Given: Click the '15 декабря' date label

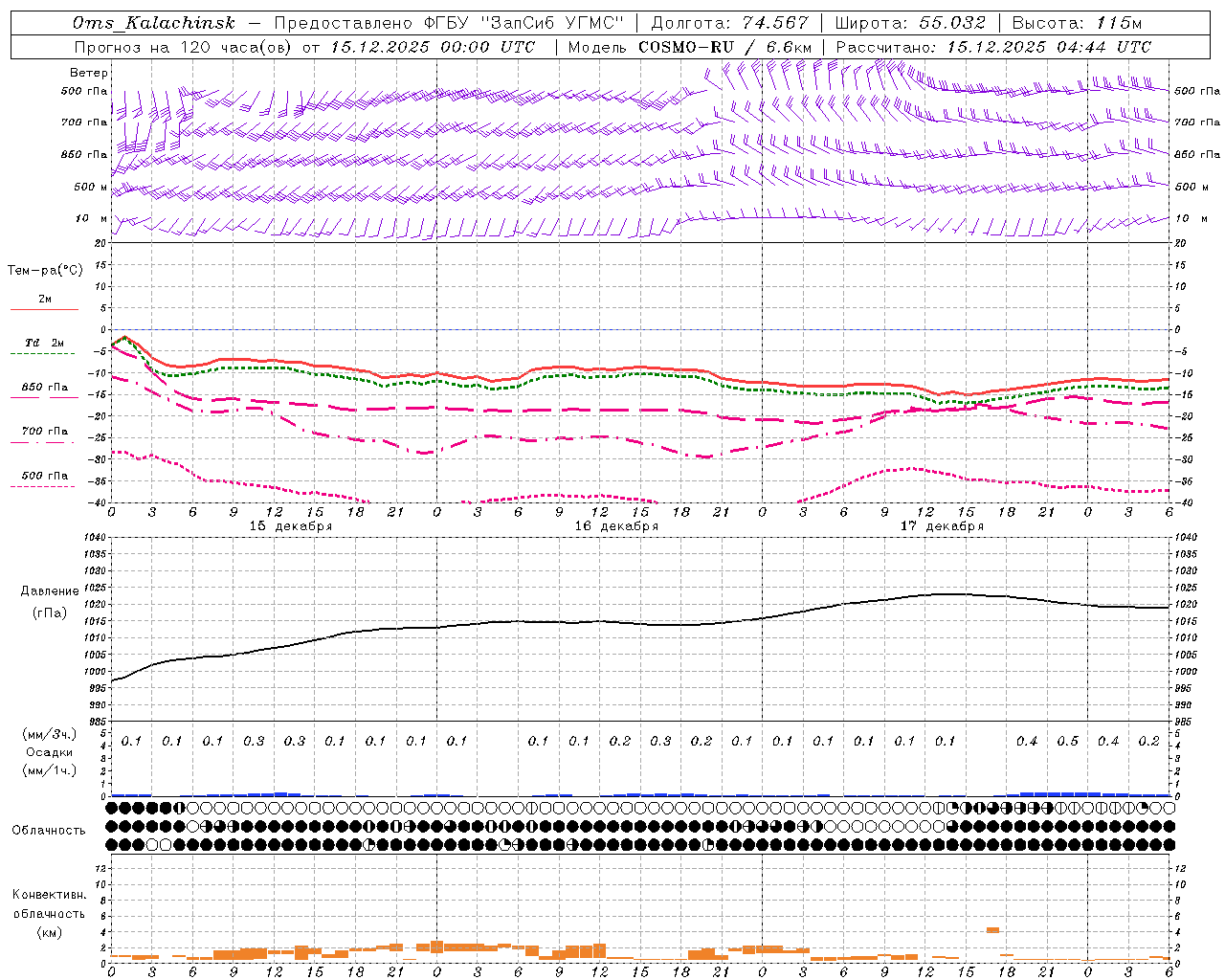Looking at the screenshot, I should click(291, 526).
